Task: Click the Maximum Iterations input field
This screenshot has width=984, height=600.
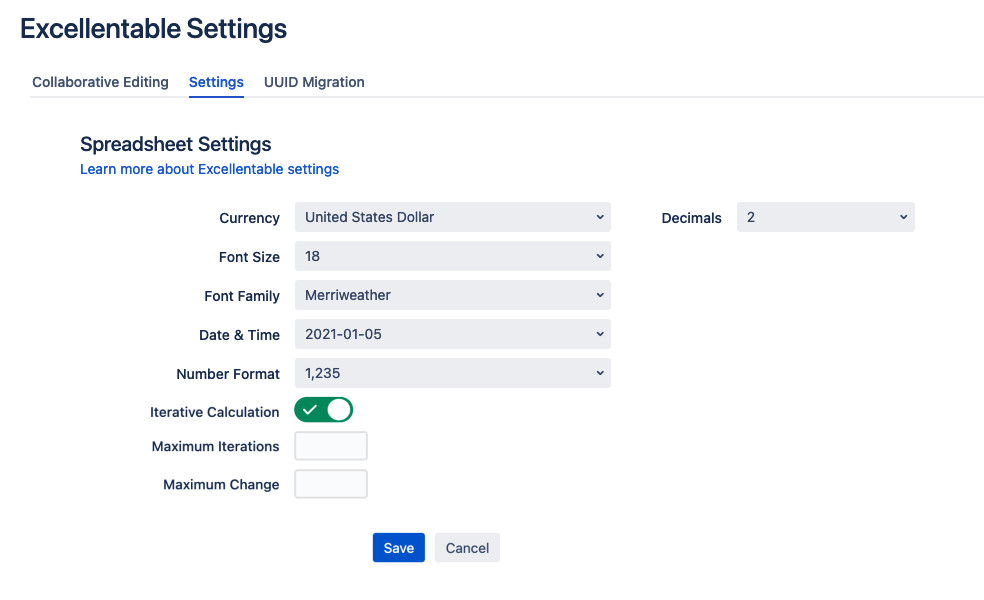Action: tap(331, 446)
